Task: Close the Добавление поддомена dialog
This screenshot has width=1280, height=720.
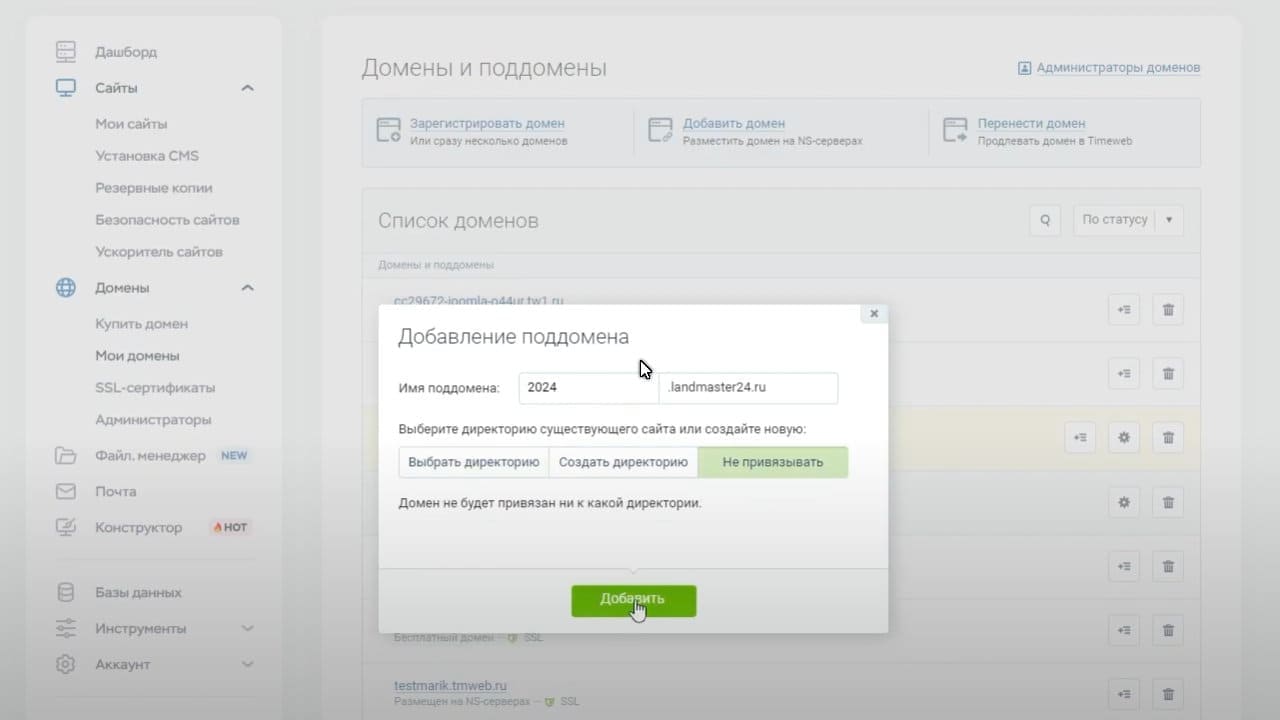Action: point(874,313)
